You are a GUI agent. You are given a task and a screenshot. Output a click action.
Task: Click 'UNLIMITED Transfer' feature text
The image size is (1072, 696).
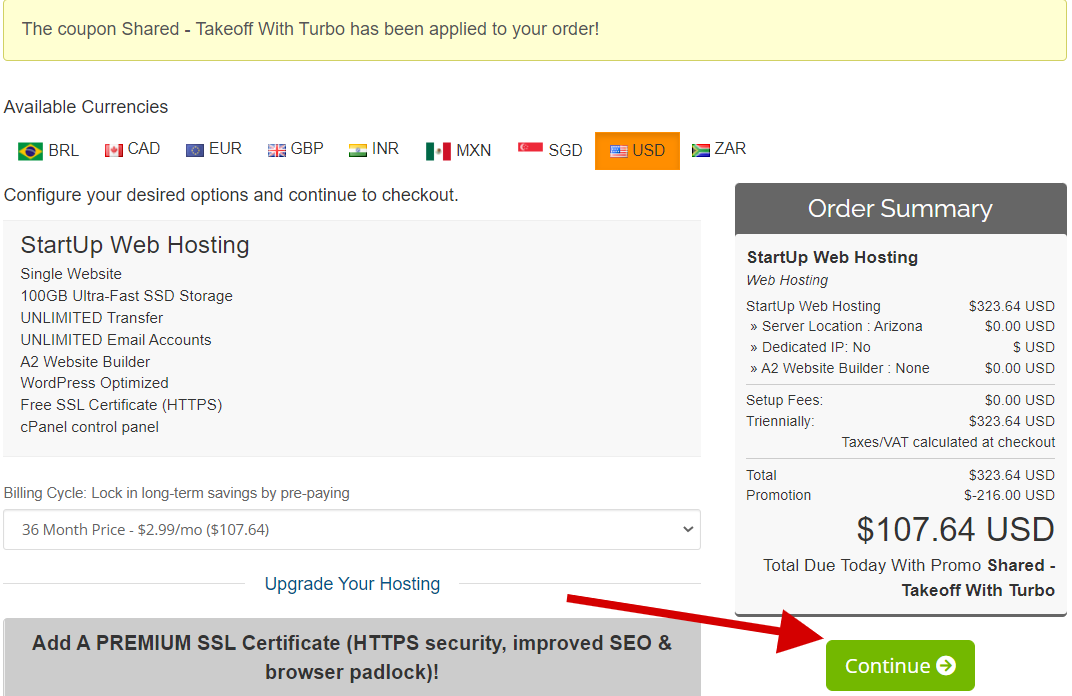pyautogui.click(x=92, y=318)
